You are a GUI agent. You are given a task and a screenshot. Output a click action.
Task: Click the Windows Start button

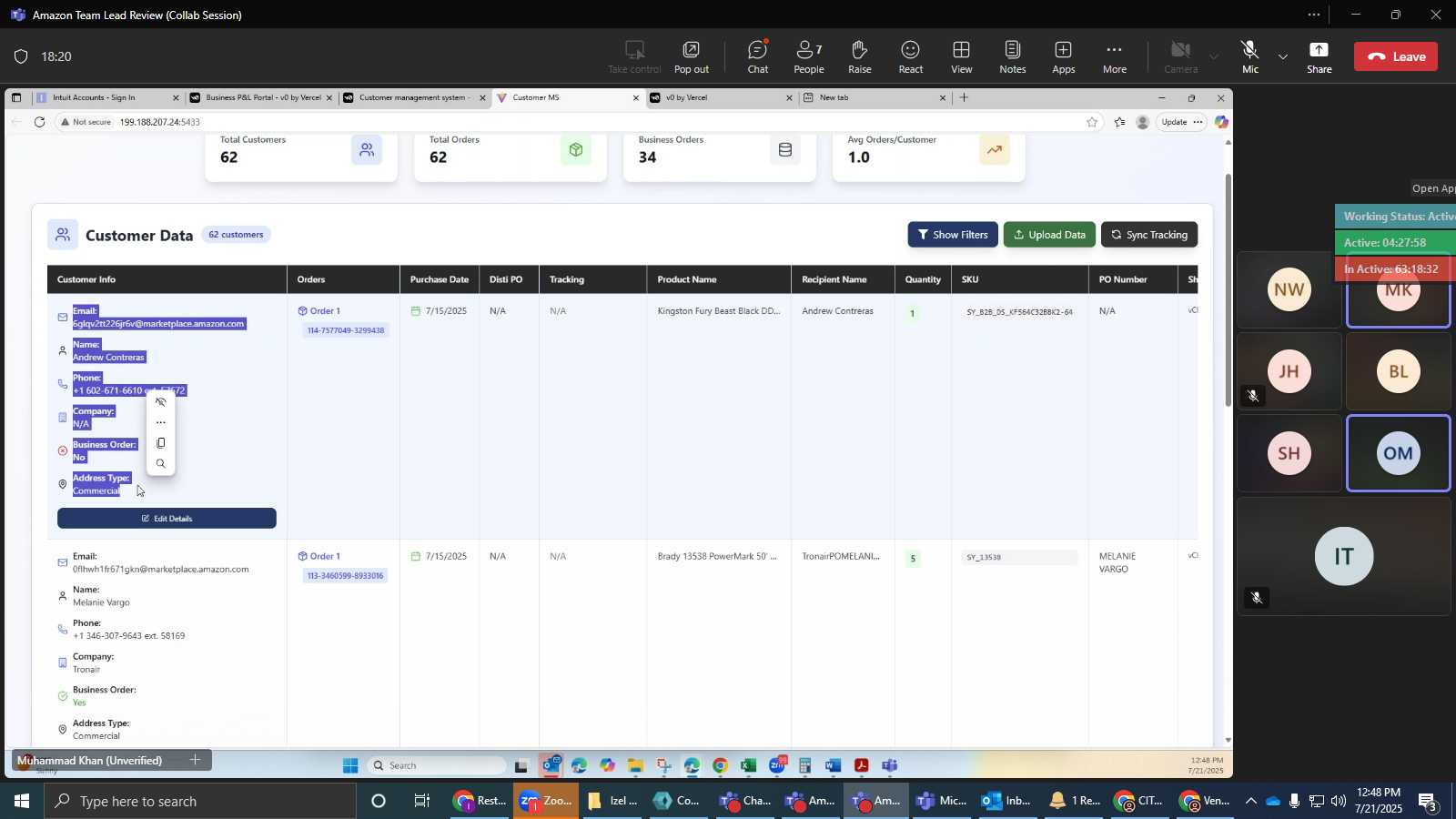click(x=22, y=801)
